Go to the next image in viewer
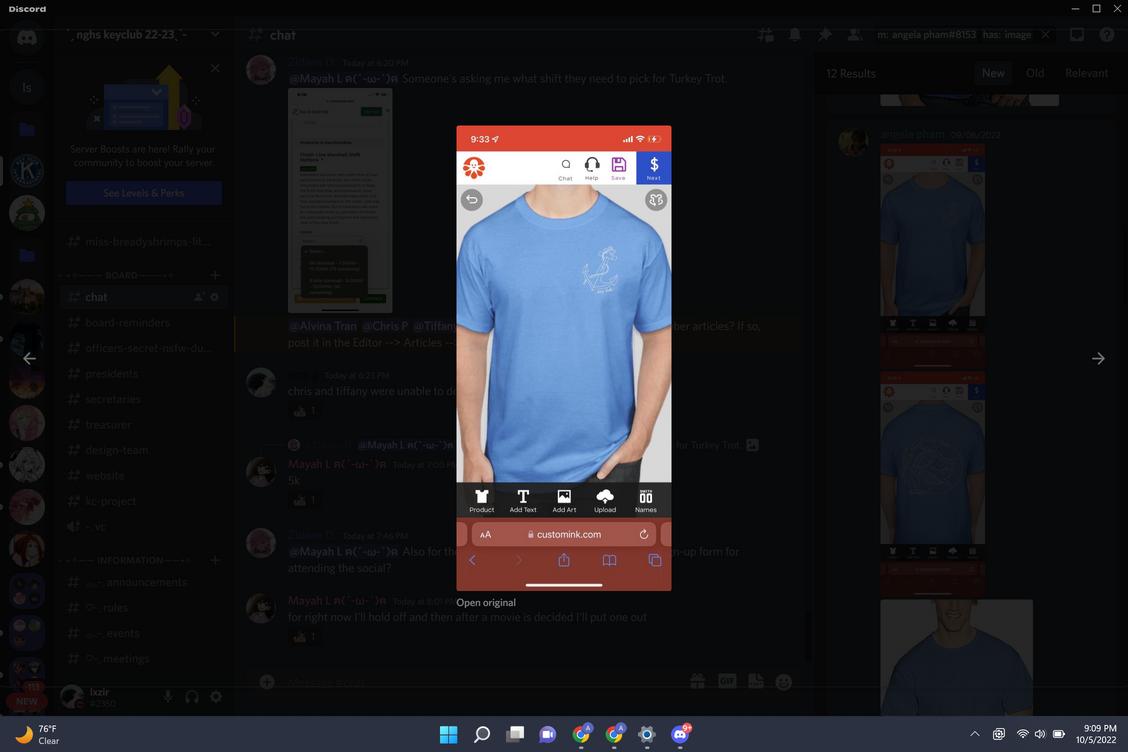This screenshot has height=752, width=1128. click(x=1098, y=358)
